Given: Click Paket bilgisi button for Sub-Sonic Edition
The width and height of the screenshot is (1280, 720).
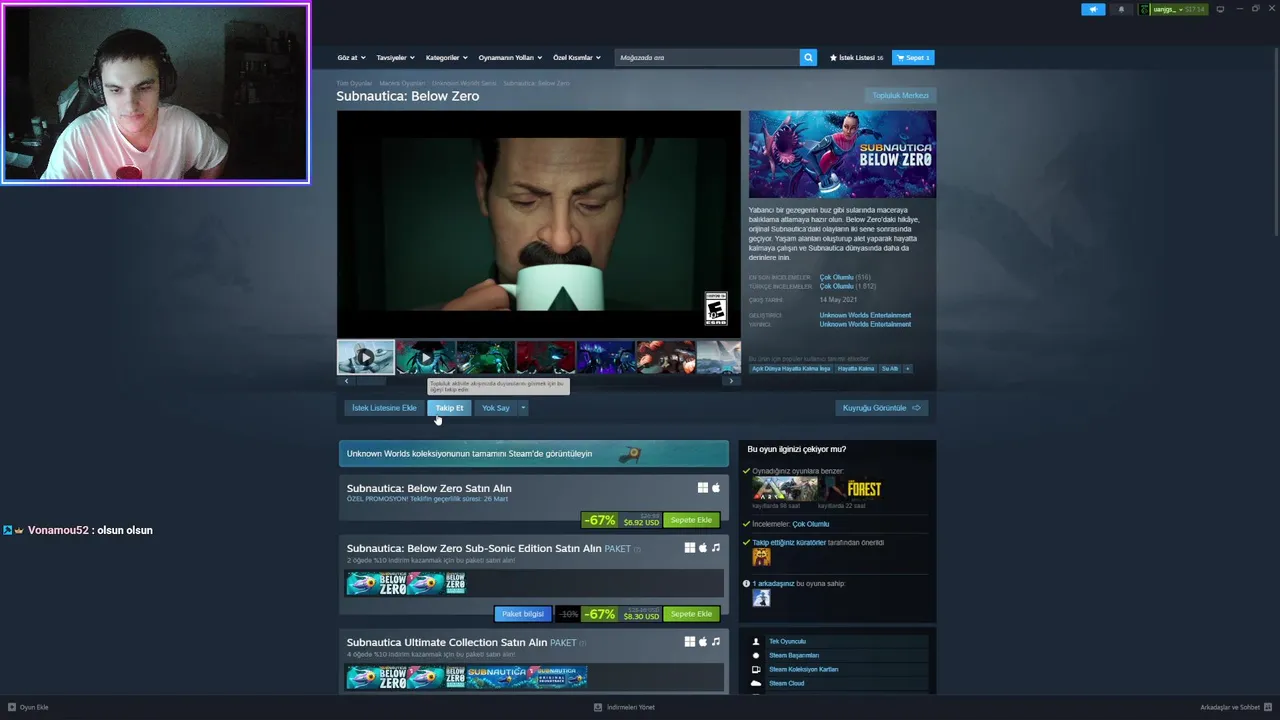Looking at the screenshot, I should click(523, 614).
